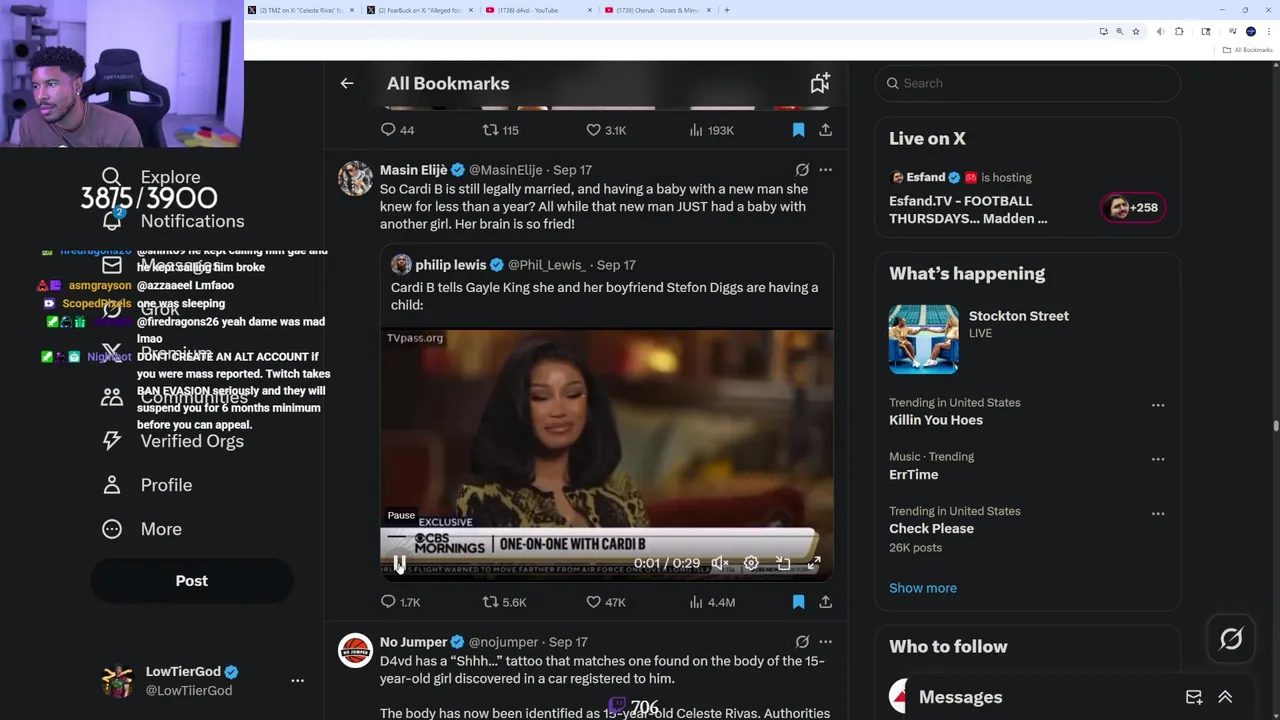Click Show more under What's happening
This screenshot has height=720, width=1280.
point(923,588)
